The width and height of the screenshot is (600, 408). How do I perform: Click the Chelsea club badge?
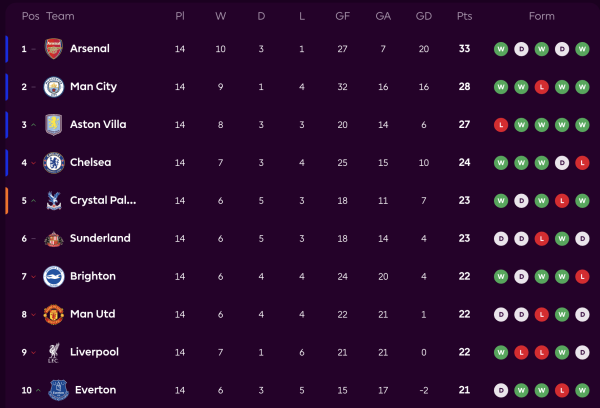pos(54,162)
